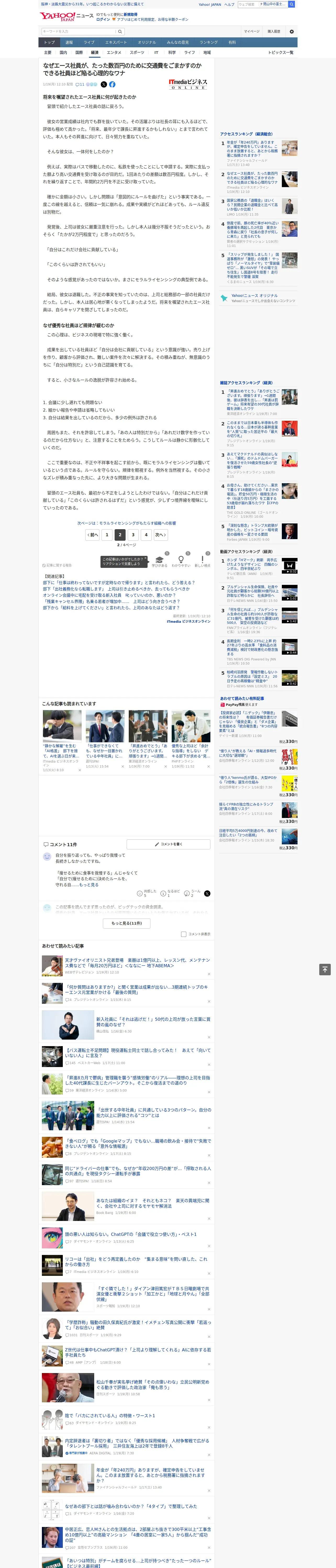Click the web search magnifier button
Image resolution: width=336 pixels, height=1568 pixels.
pos(292,4)
